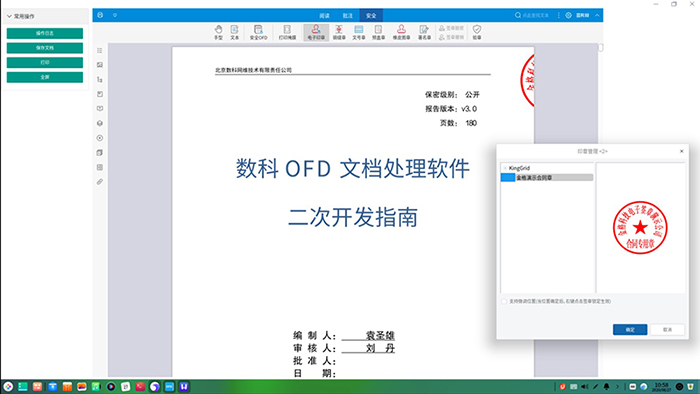Click the globe icon in blue title bar

pos(100,15)
